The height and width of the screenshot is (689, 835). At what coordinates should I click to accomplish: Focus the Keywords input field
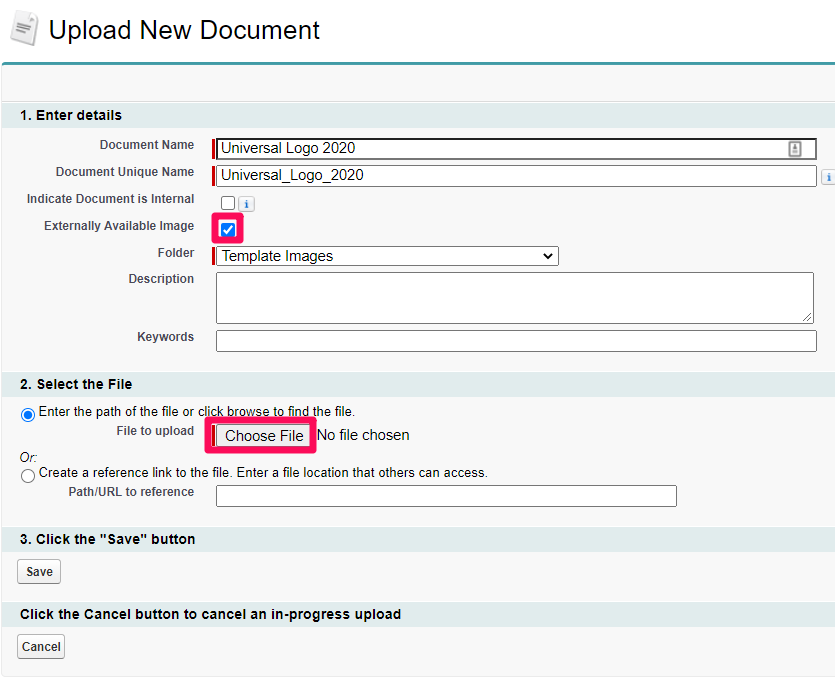(516, 341)
